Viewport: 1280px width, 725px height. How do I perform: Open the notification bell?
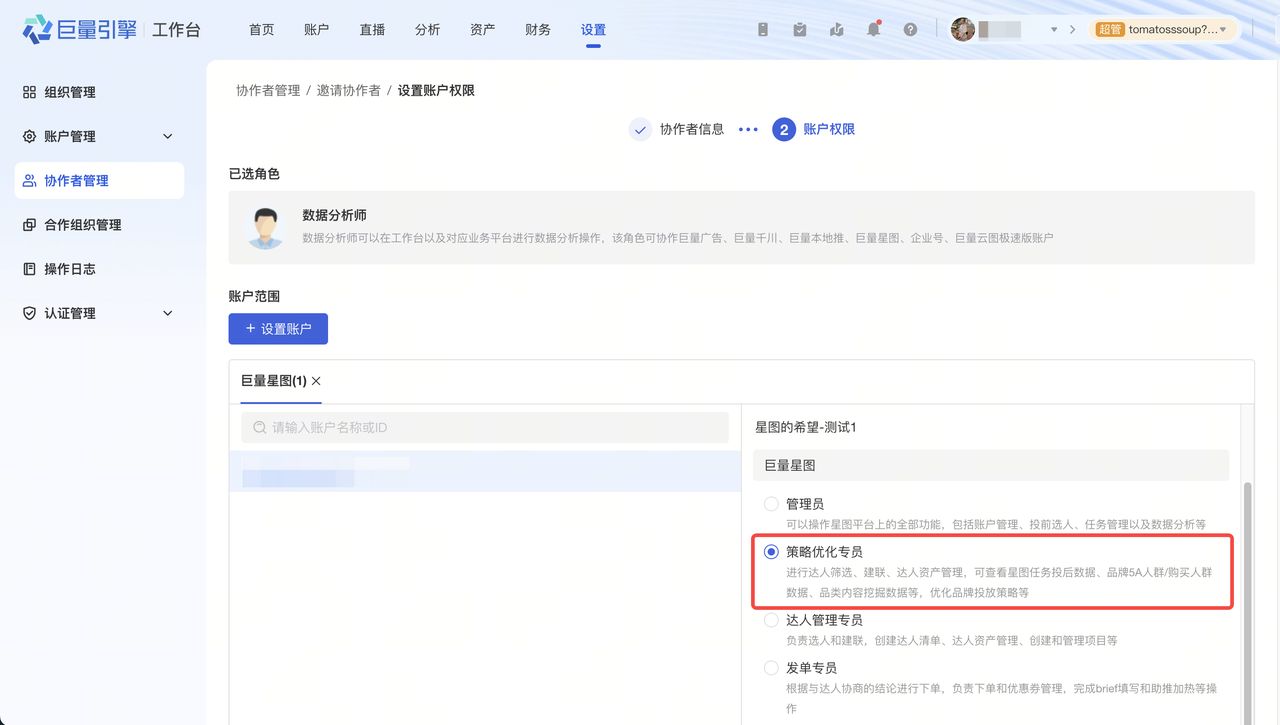point(874,30)
